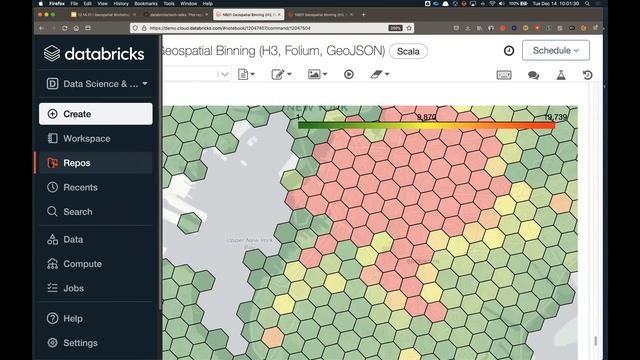This screenshot has height=360, width=640.
Task: Go to Compute in the sidebar
Action: [96, 264]
